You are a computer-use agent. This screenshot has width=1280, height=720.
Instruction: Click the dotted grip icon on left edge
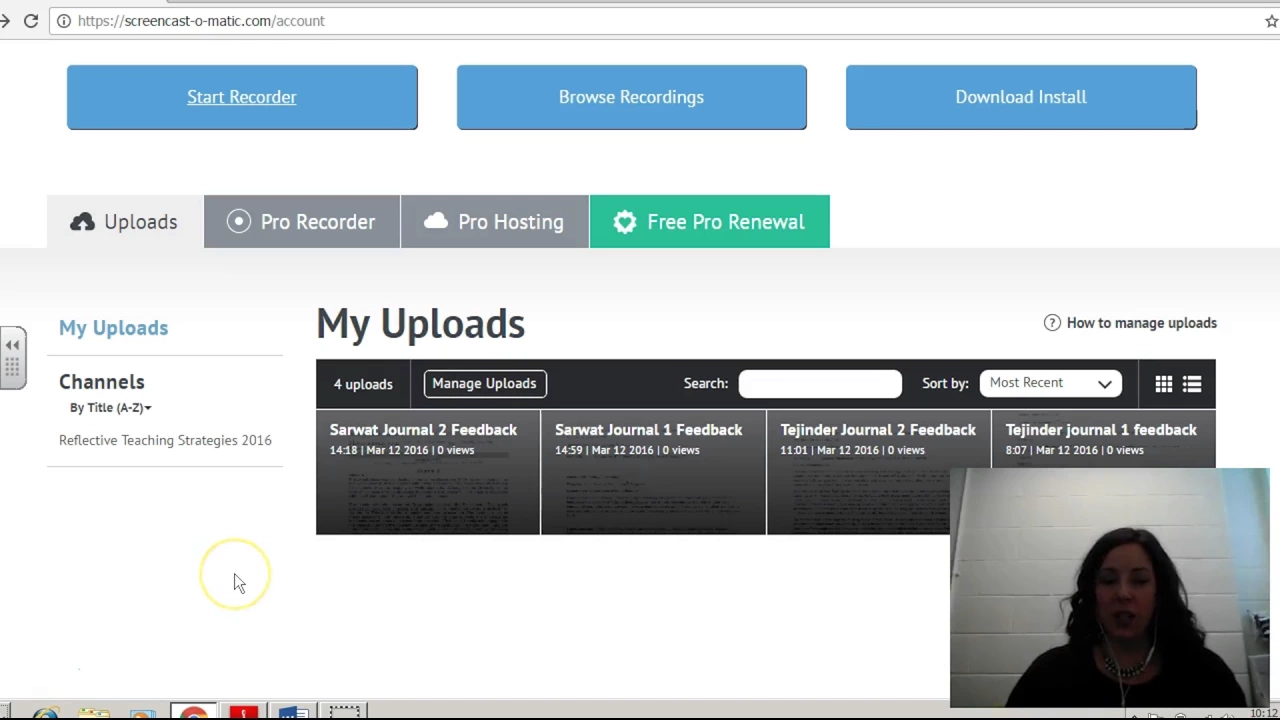pyautogui.click(x=12, y=369)
